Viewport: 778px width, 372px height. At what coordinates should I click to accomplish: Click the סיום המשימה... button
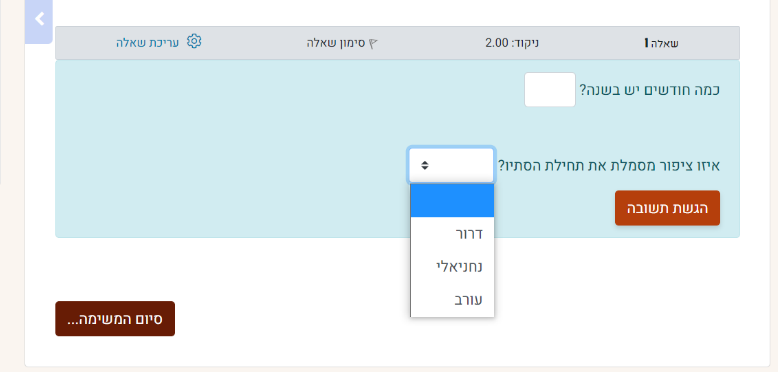pos(115,318)
